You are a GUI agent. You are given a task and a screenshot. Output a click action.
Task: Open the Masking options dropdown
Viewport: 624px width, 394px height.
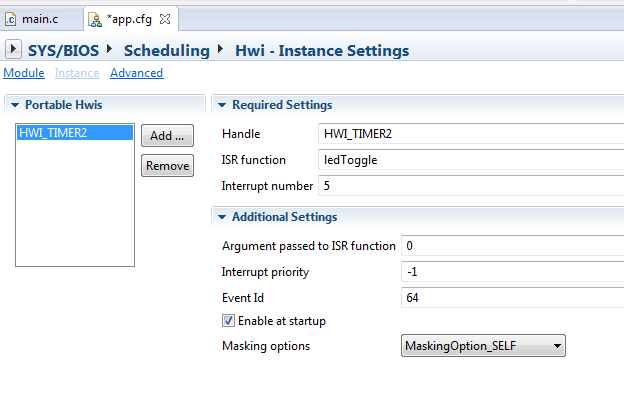(x=483, y=345)
